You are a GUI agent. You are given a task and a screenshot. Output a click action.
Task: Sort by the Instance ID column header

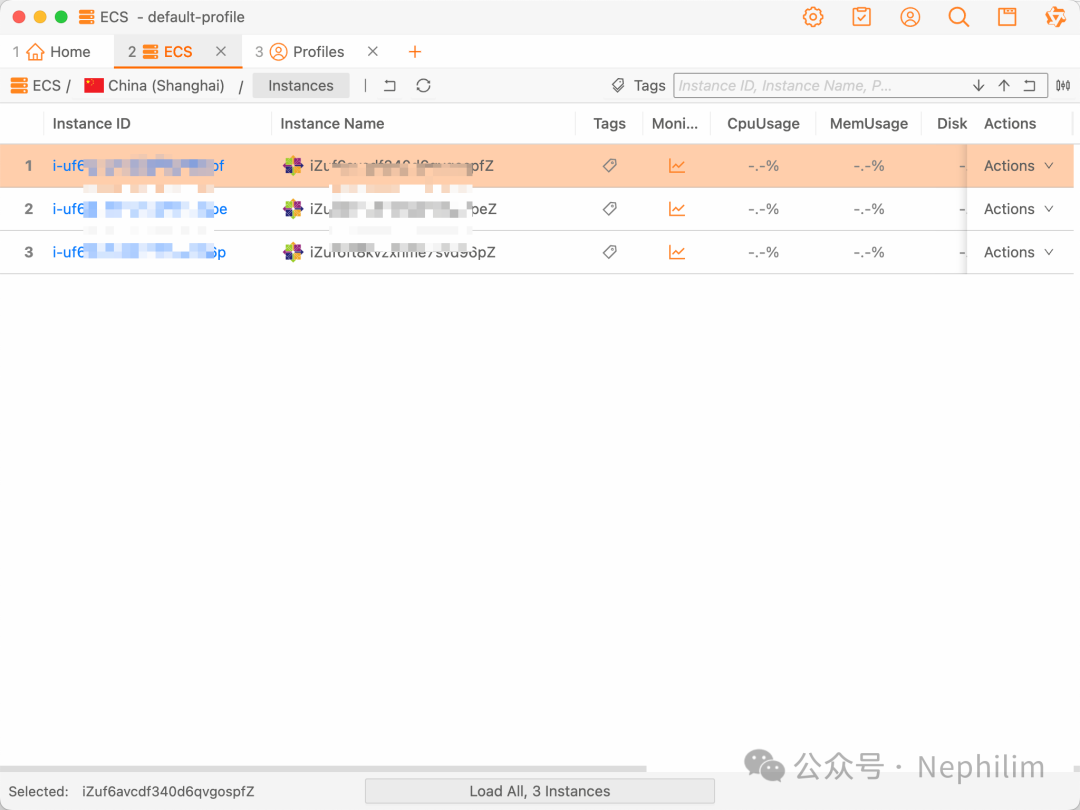tap(92, 123)
